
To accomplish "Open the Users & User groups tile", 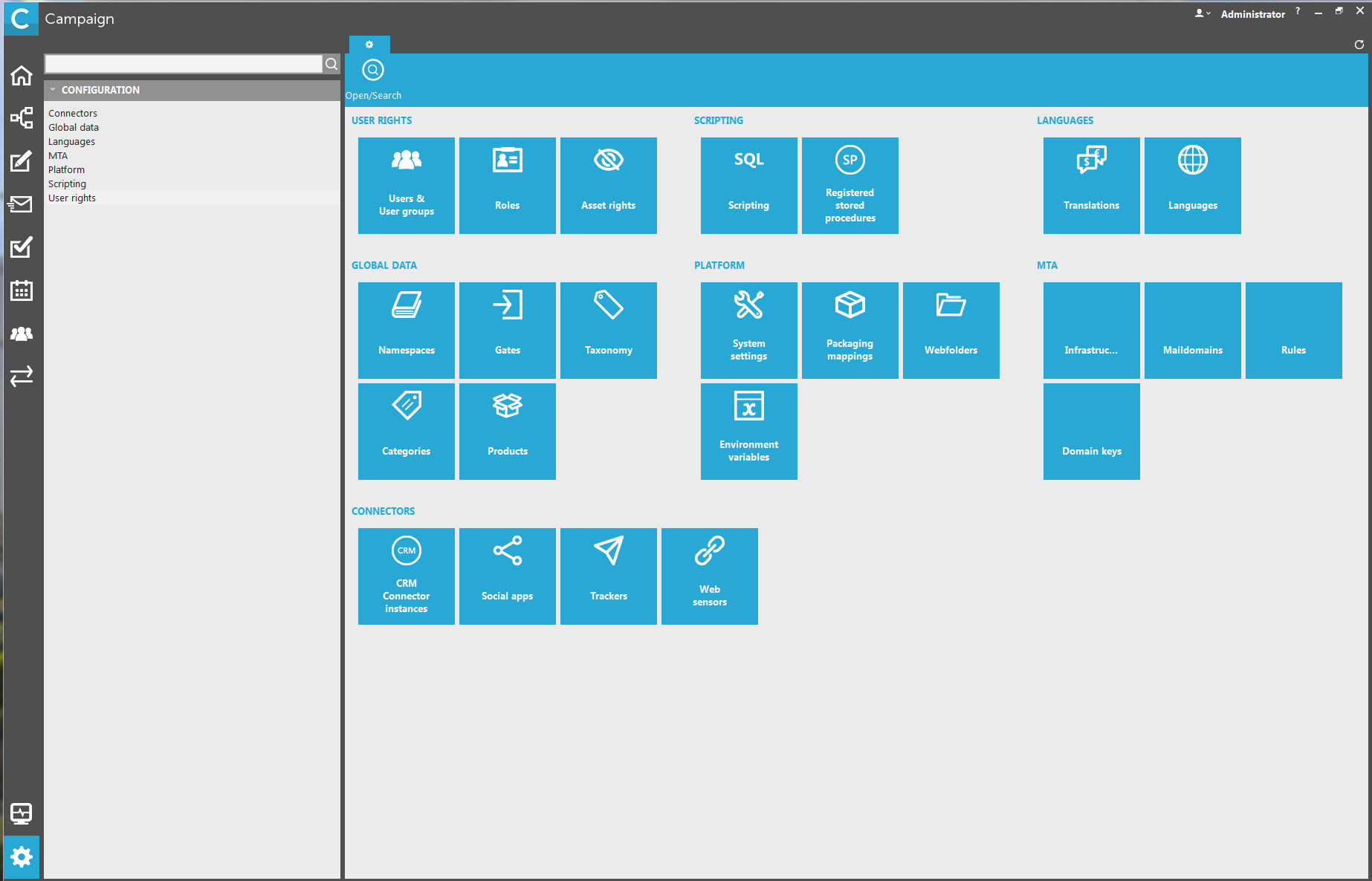I will tap(406, 186).
